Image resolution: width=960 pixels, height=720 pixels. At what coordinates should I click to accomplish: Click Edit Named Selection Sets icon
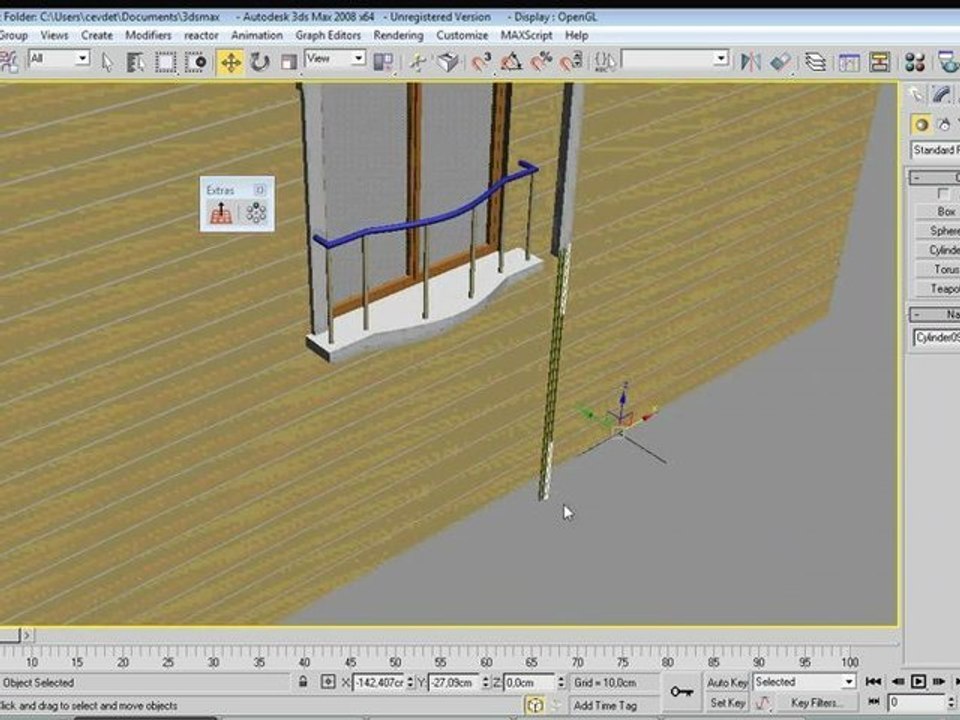pyautogui.click(x=605, y=62)
